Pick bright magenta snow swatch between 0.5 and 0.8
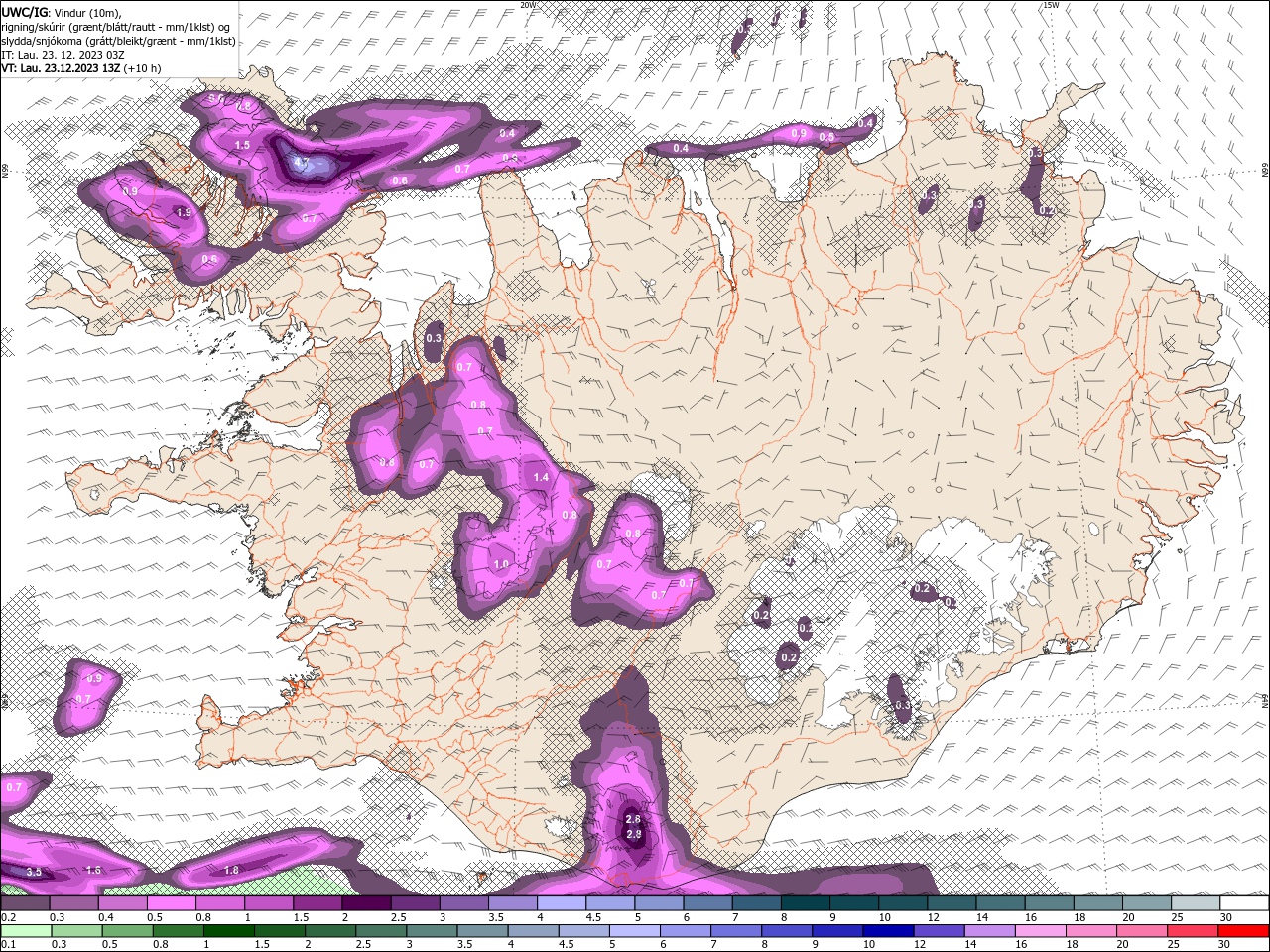1270x952 pixels. 171,903
